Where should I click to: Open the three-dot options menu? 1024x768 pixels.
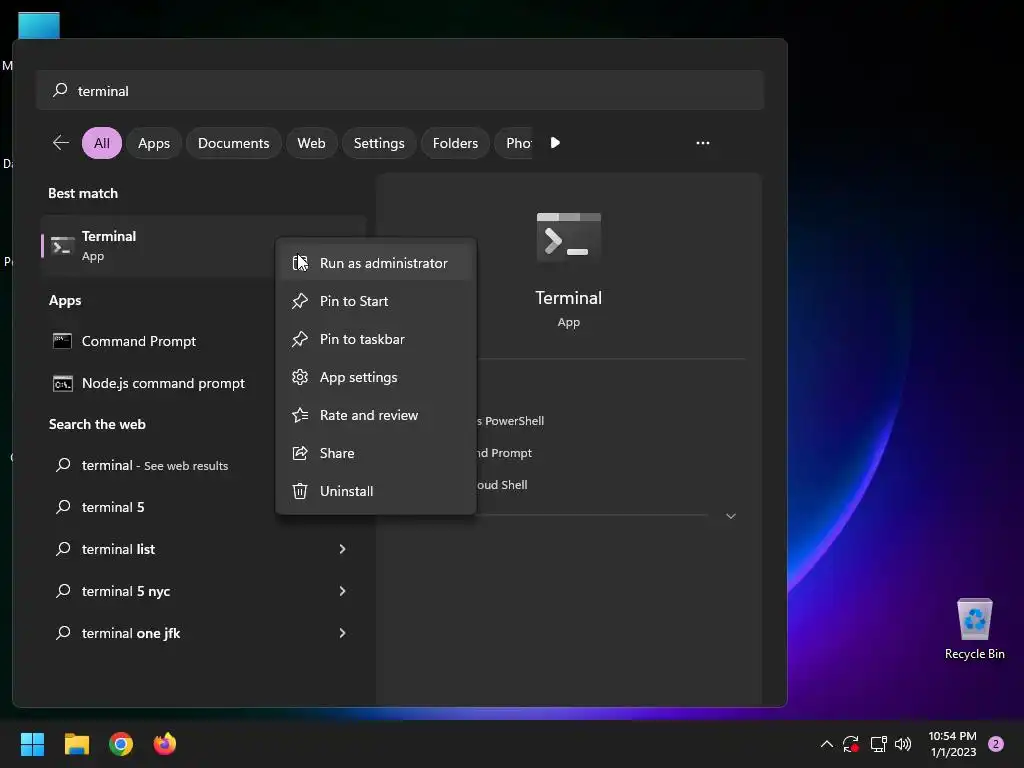coord(703,142)
